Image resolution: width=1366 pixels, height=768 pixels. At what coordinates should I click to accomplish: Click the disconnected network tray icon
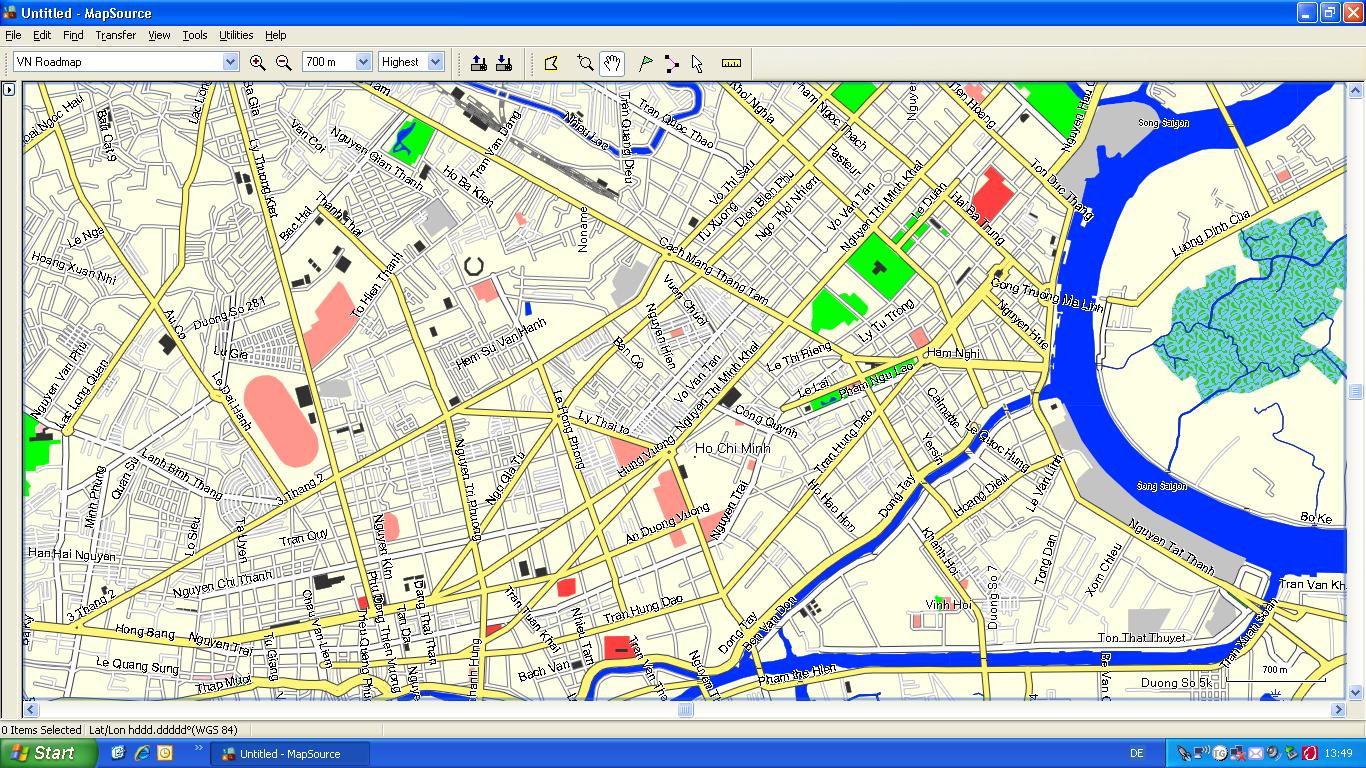pos(1237,754)
